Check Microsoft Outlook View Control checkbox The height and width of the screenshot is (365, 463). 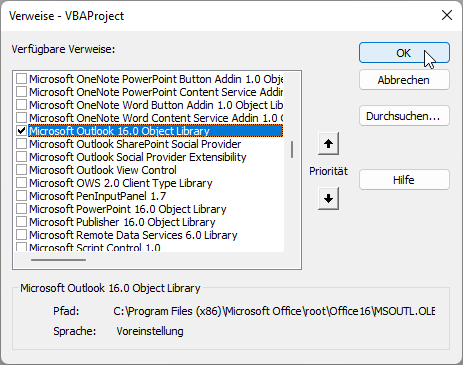(22, 170)
